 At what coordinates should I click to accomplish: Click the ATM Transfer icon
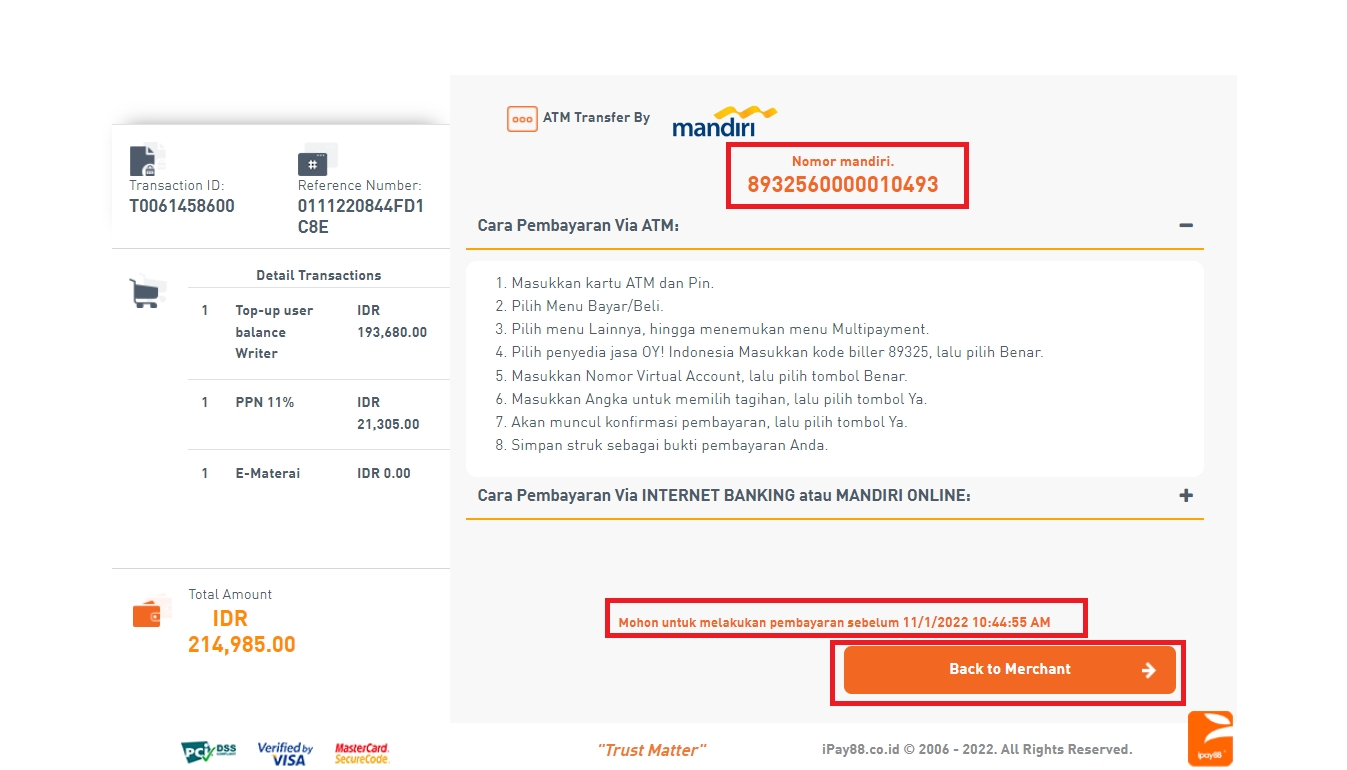coord(522,119)
